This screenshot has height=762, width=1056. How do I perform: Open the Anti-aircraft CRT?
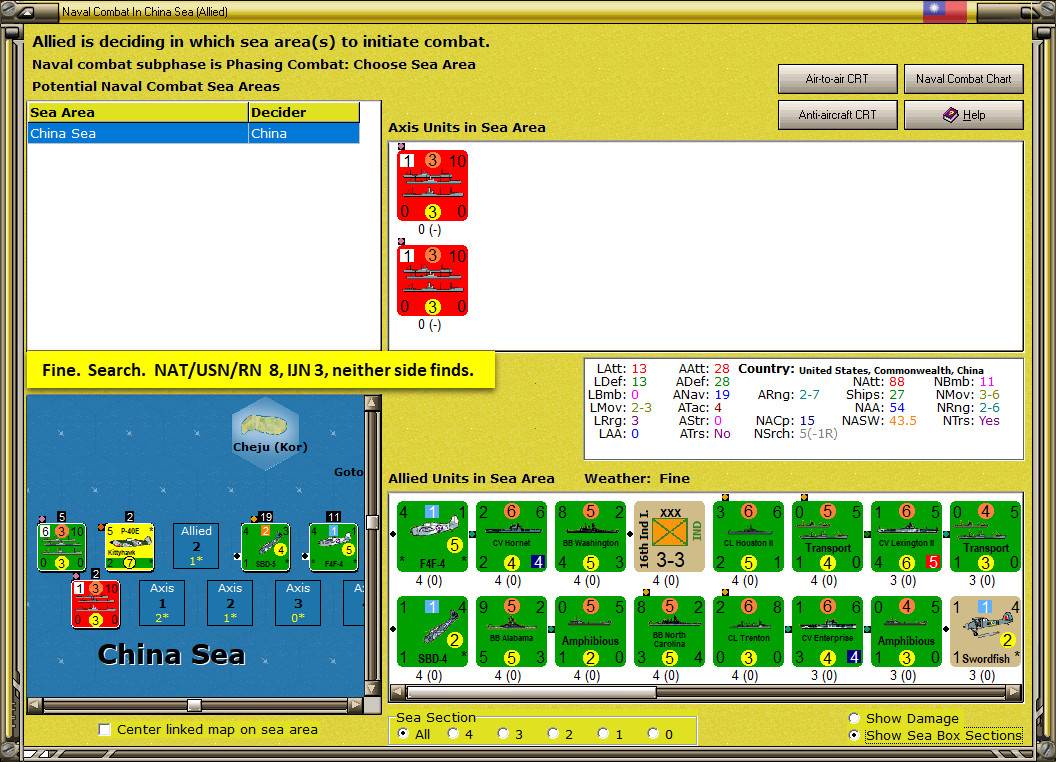pos(837,115)
